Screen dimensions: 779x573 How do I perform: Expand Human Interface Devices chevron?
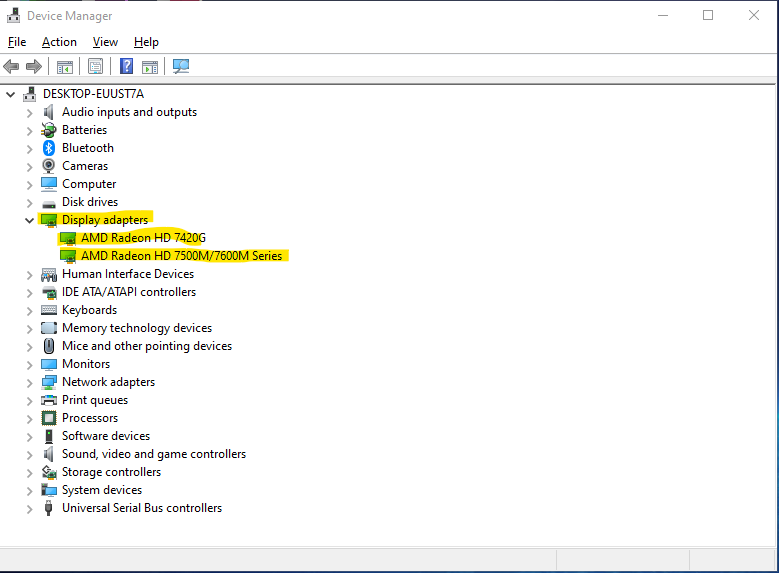(x=29, y=275)
